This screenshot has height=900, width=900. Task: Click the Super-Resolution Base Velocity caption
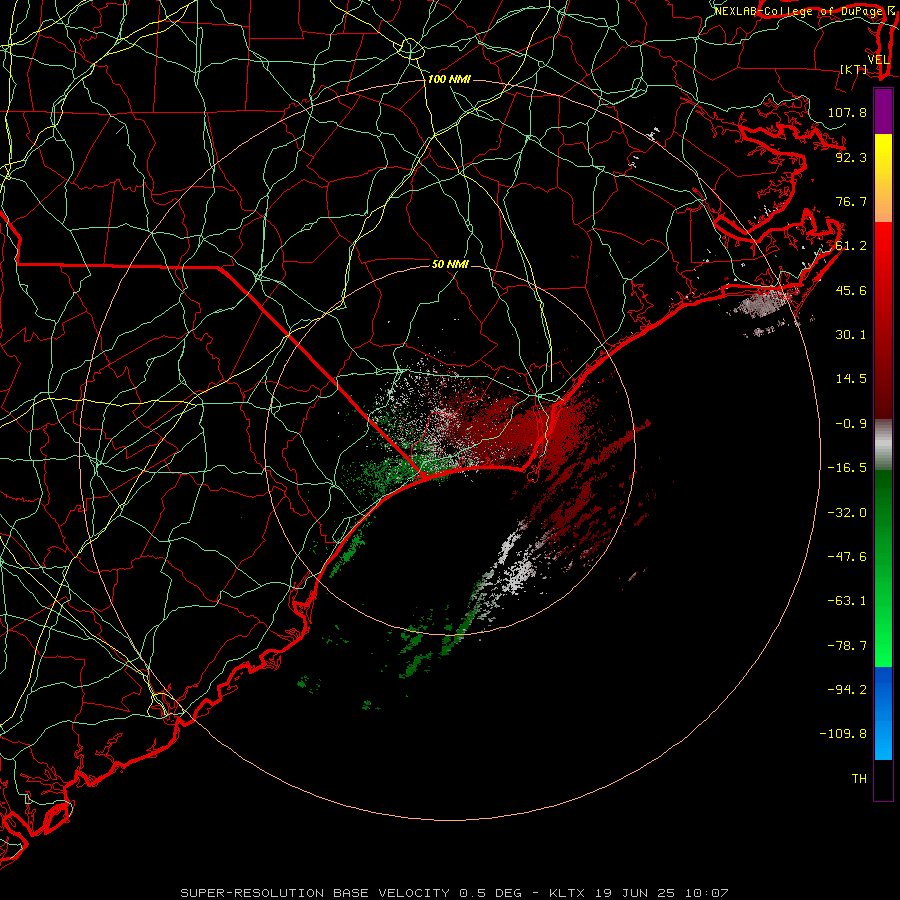454,893
